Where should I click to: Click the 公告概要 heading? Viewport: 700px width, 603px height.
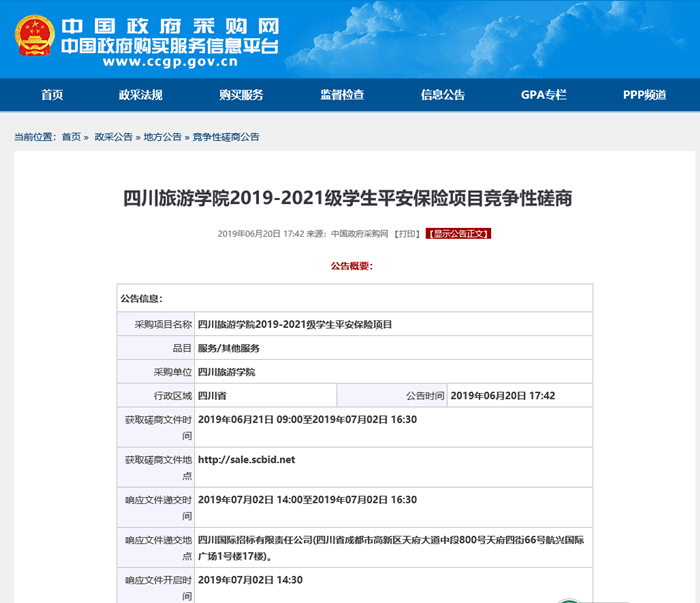351,266
